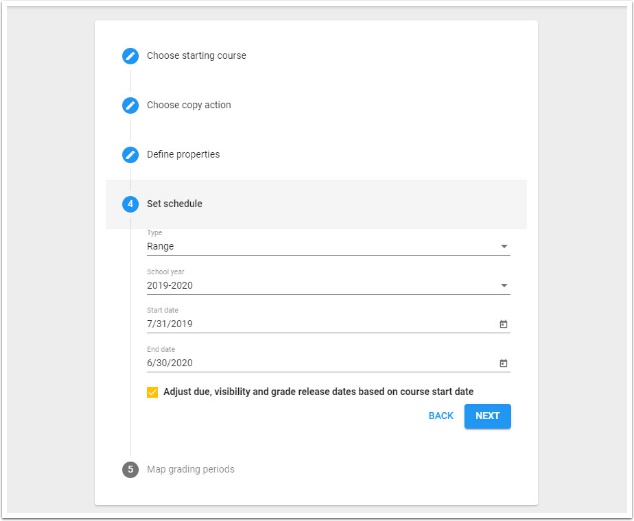The height and width of the screenshot is (521, 634).
Task: Open the End date calendar picker icon
Action: pos(503,363)
